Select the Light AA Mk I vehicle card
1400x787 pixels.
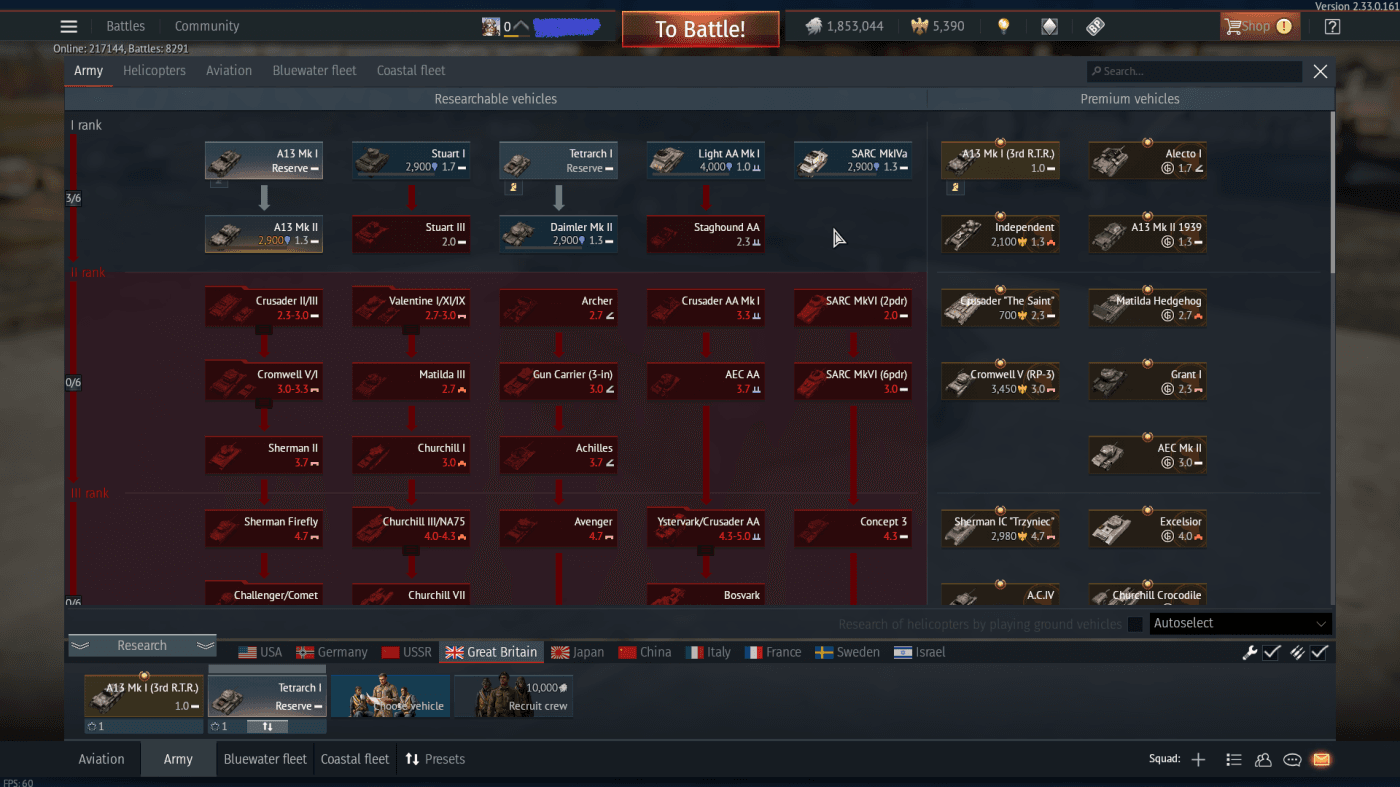(x=706, y=160)
